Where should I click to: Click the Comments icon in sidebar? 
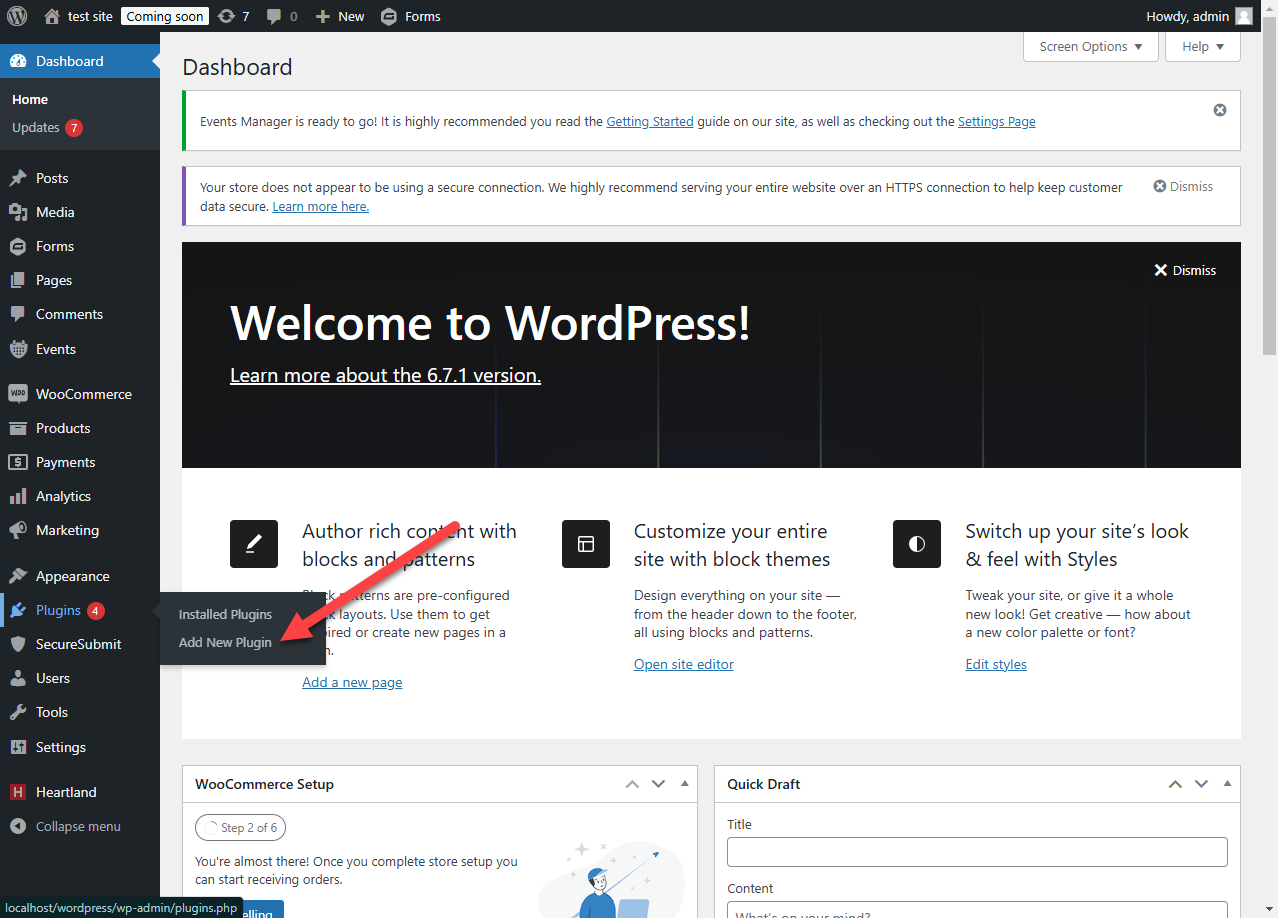coord(18,314)
